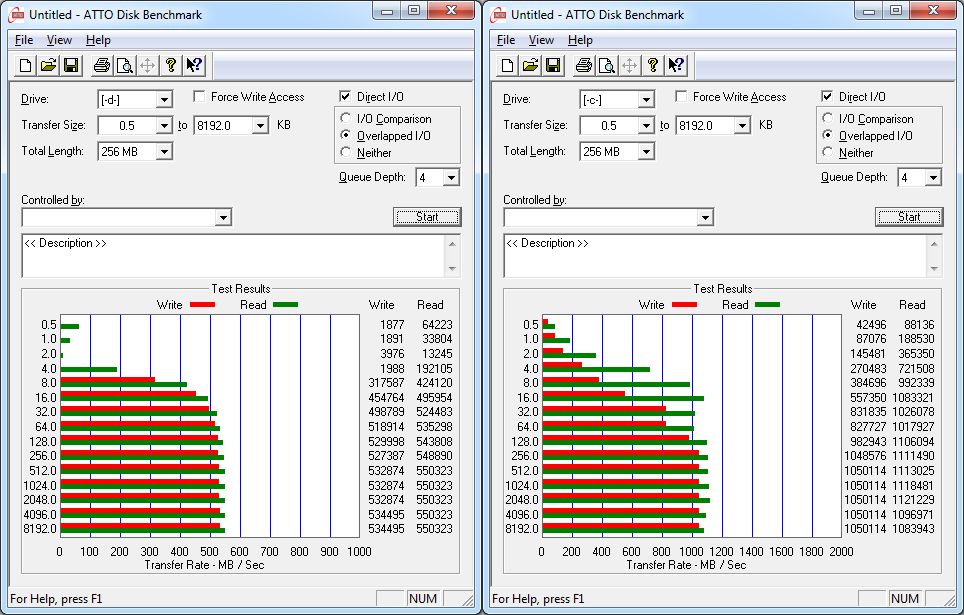Image resolution: width=964 pixels, height=615 pixels.
Task: Click Save disk icon in left window
Action: coord(71,65)
